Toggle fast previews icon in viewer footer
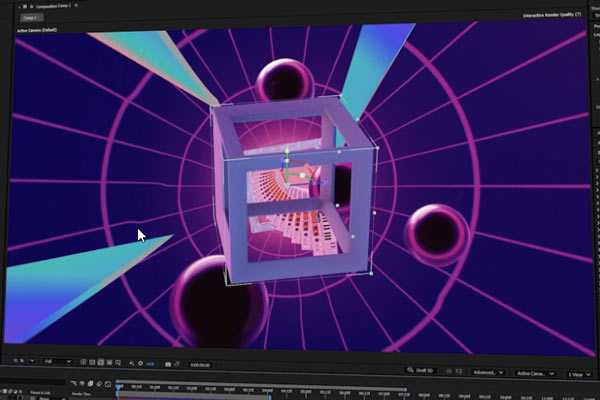The image size is (600, 400). pos(83,362)
